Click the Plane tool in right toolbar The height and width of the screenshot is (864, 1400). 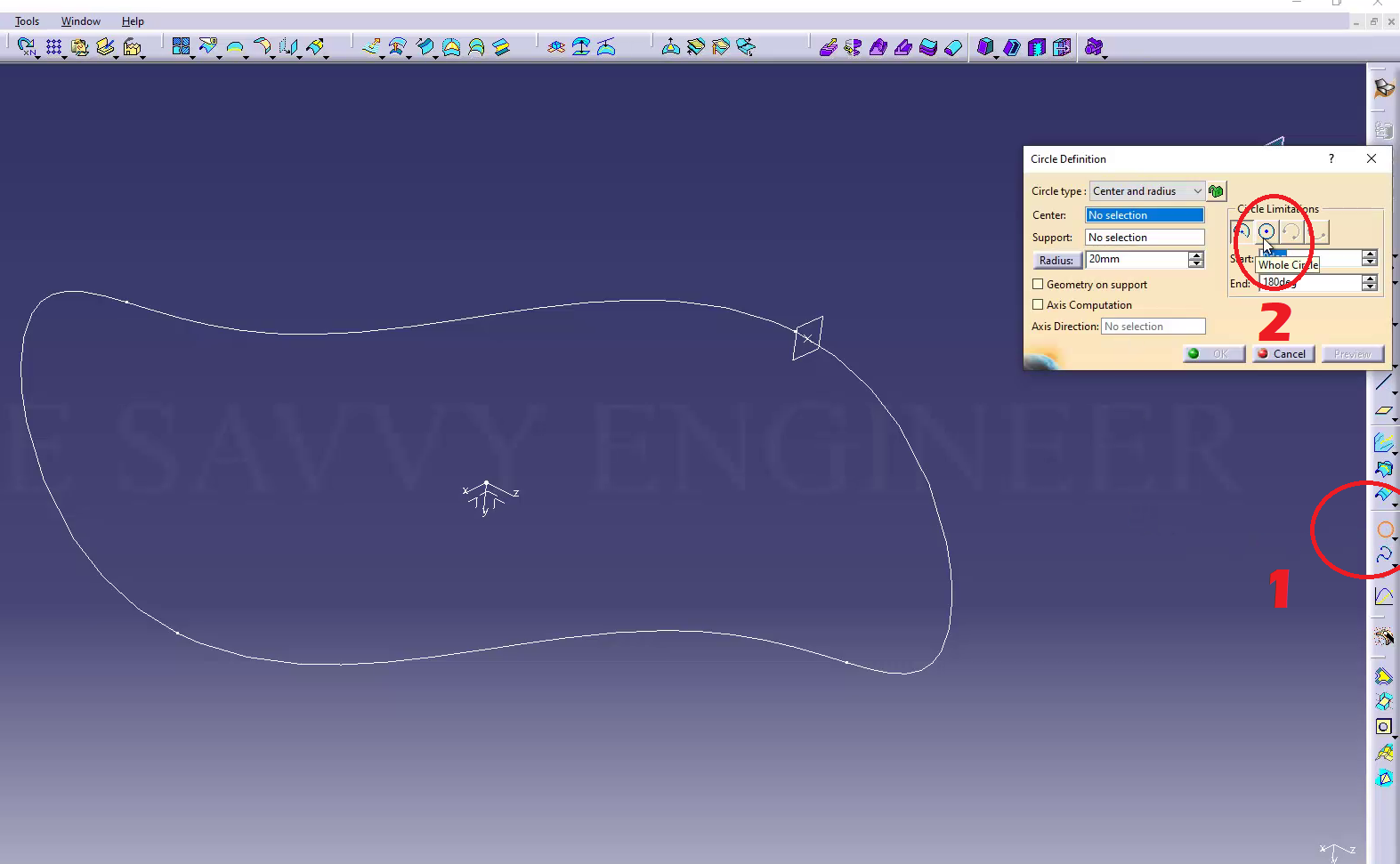1383,410
